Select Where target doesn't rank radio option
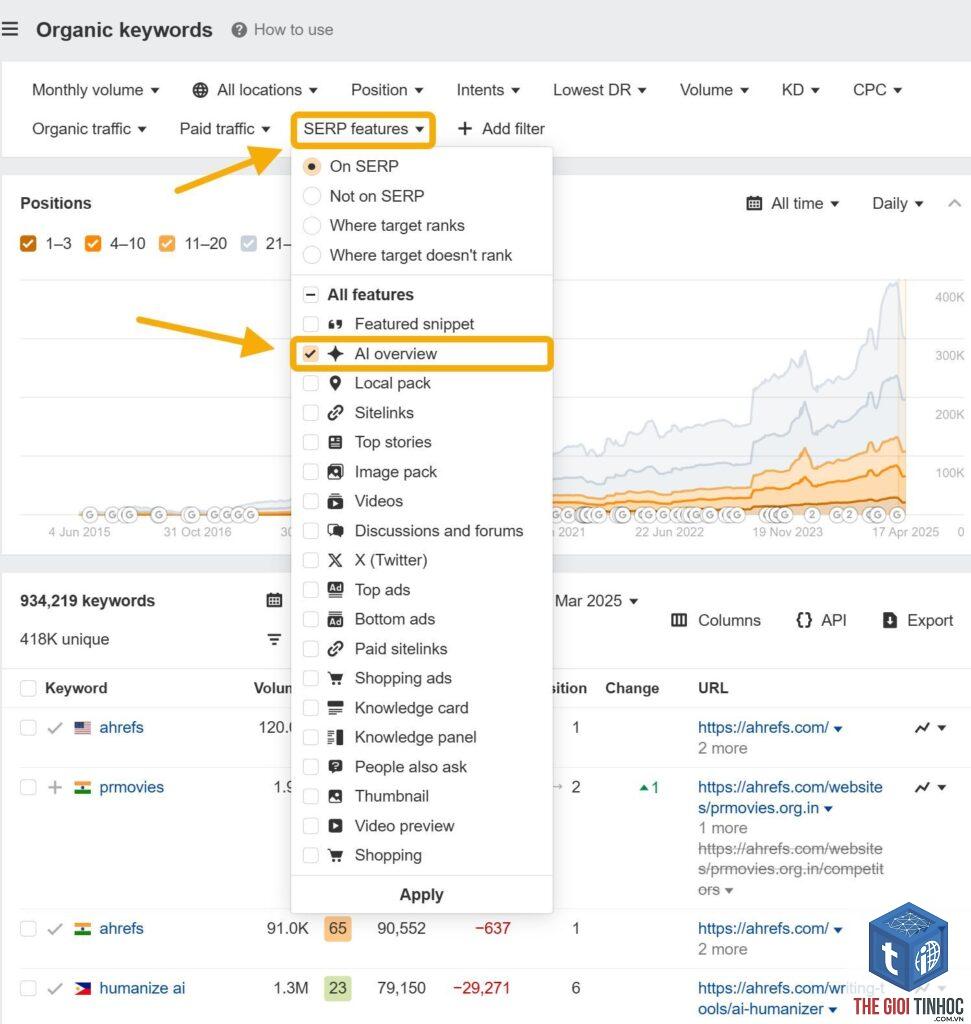Screen dimensions: 971x1024 coord(311,255)
